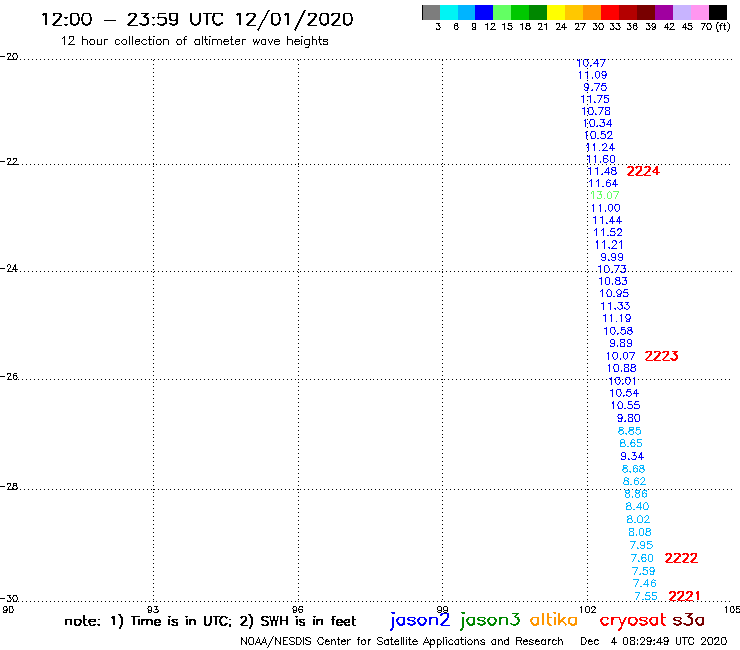Select the wave height value 10.78

(x=596, y=111)
